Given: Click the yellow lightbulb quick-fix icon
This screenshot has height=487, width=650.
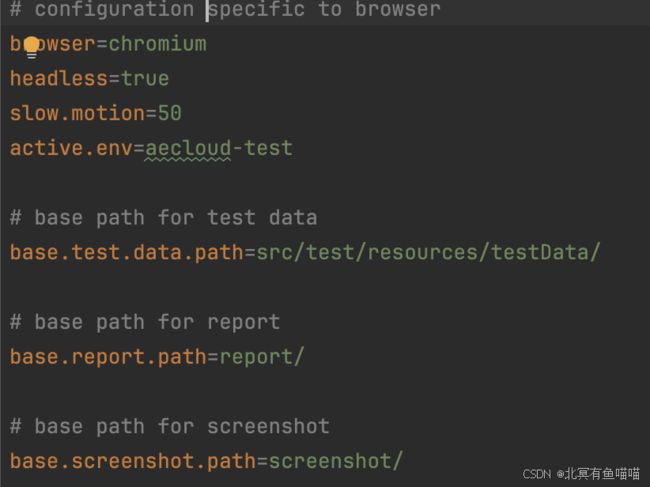Looking at the screenshot, I should pyautogui.click(x=31, y=47).
